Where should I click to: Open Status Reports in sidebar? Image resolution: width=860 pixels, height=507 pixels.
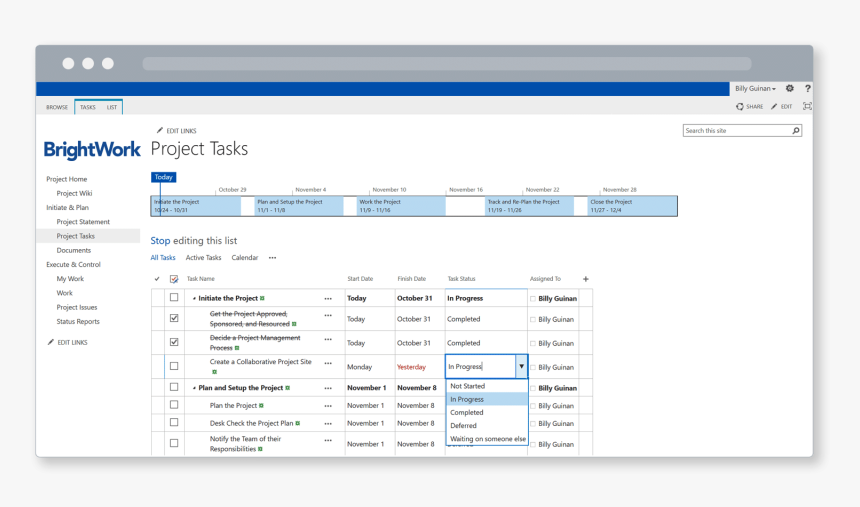tap(78, 322)
